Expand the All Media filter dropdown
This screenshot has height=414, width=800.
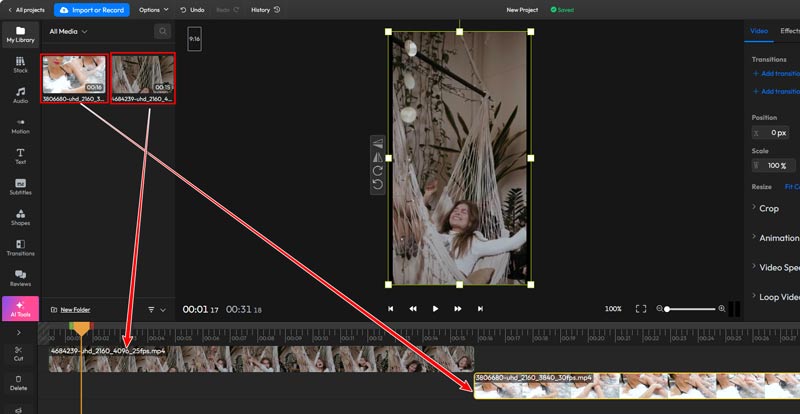point(68,32)
